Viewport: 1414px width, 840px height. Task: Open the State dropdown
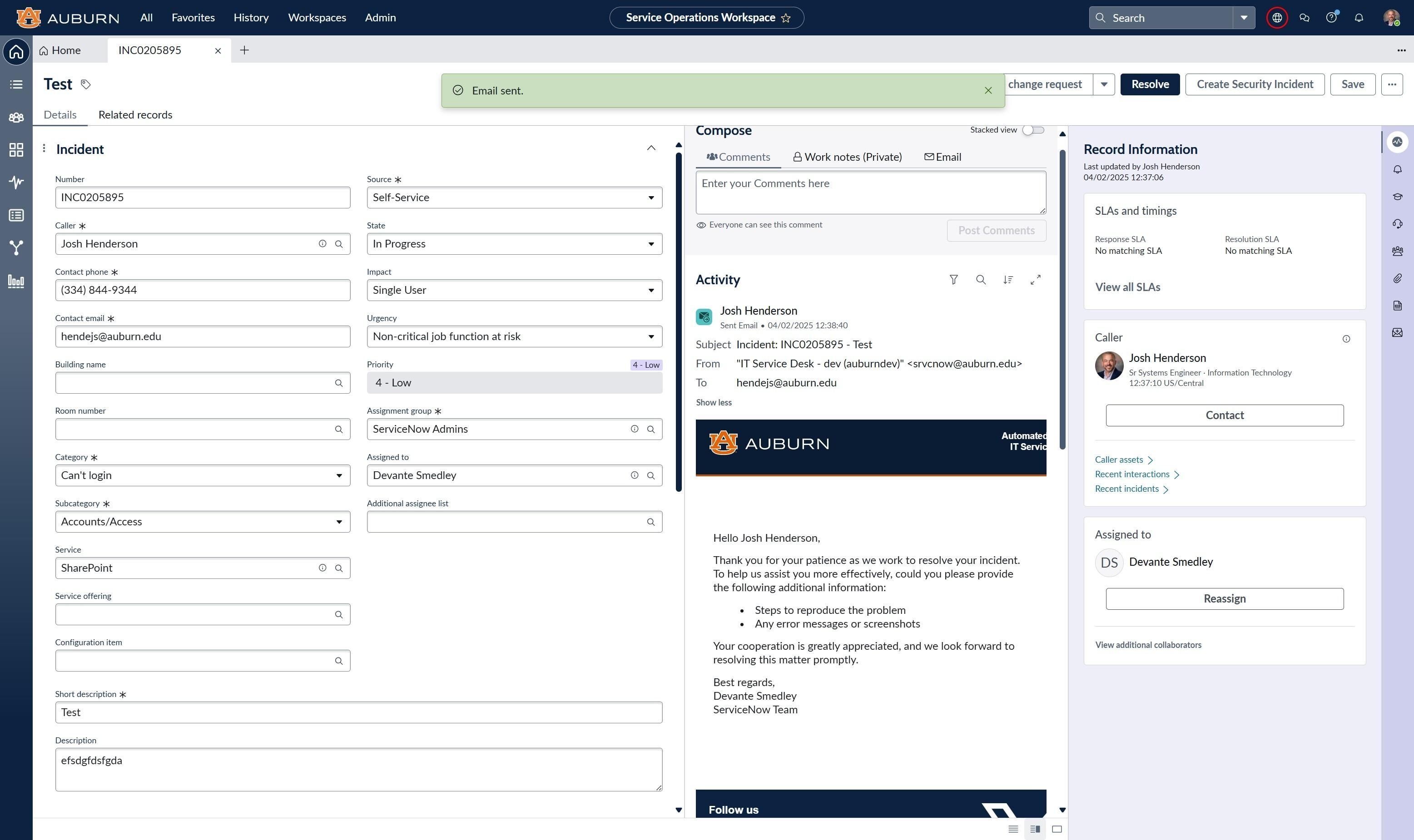[514, 244]
